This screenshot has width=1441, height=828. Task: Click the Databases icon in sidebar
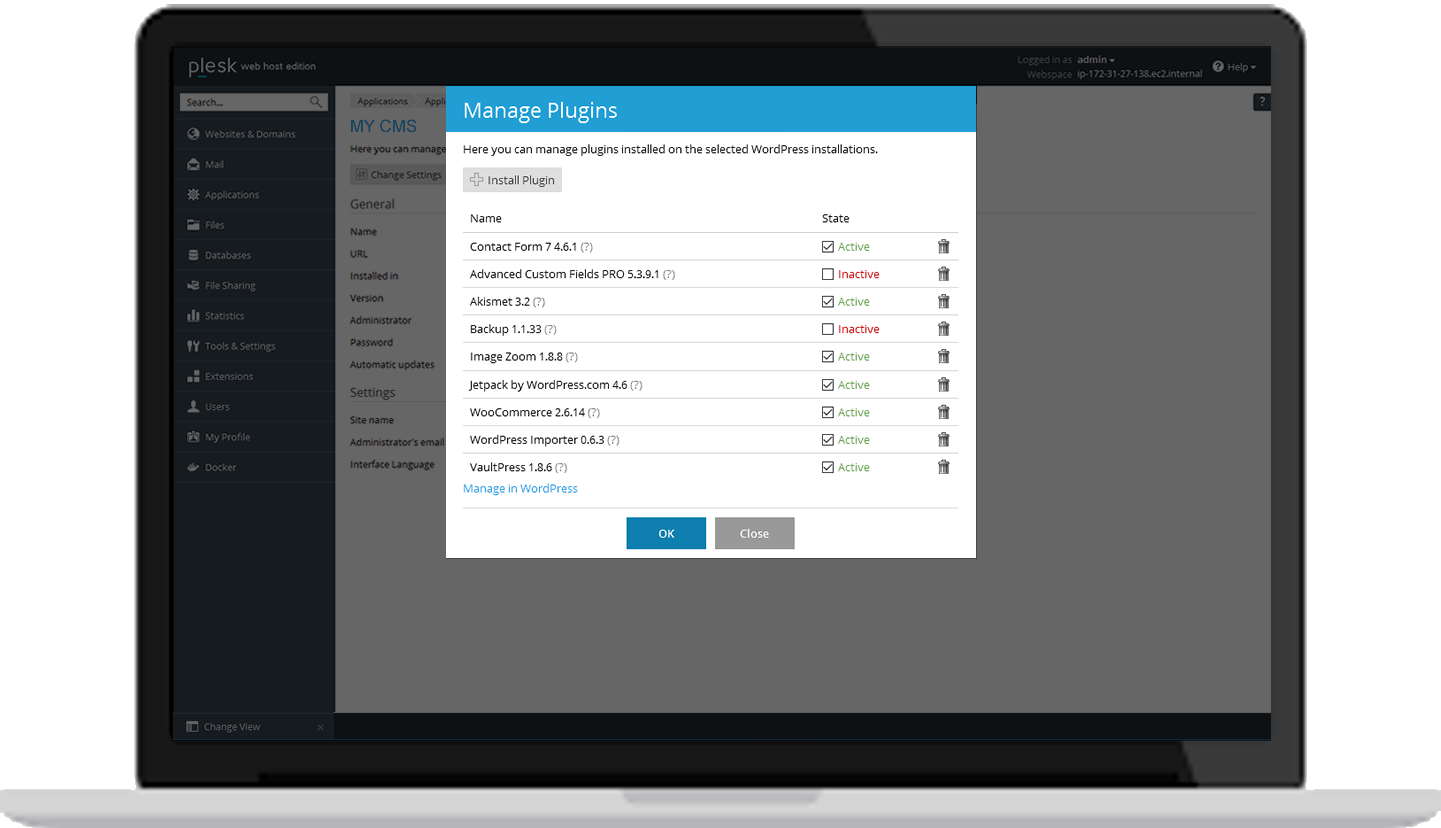tap(193, 255)
